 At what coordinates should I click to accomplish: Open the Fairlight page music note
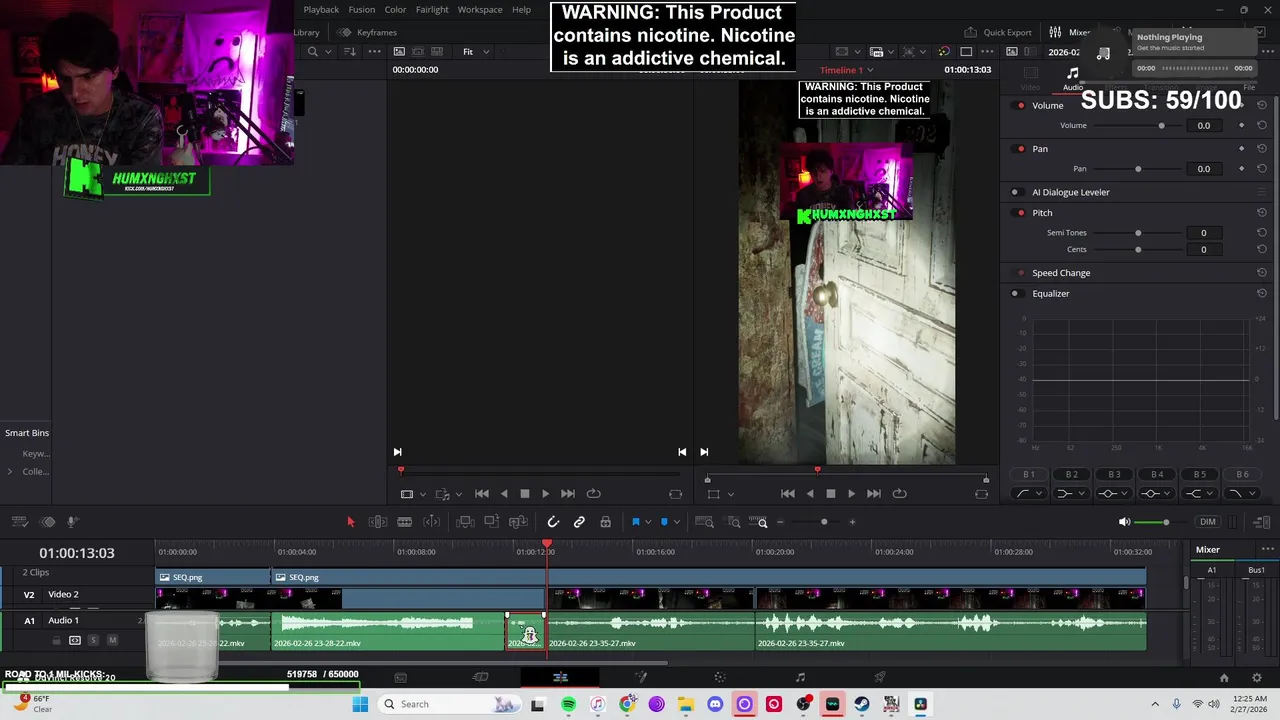pyautogui.click(x=800, y=677)
